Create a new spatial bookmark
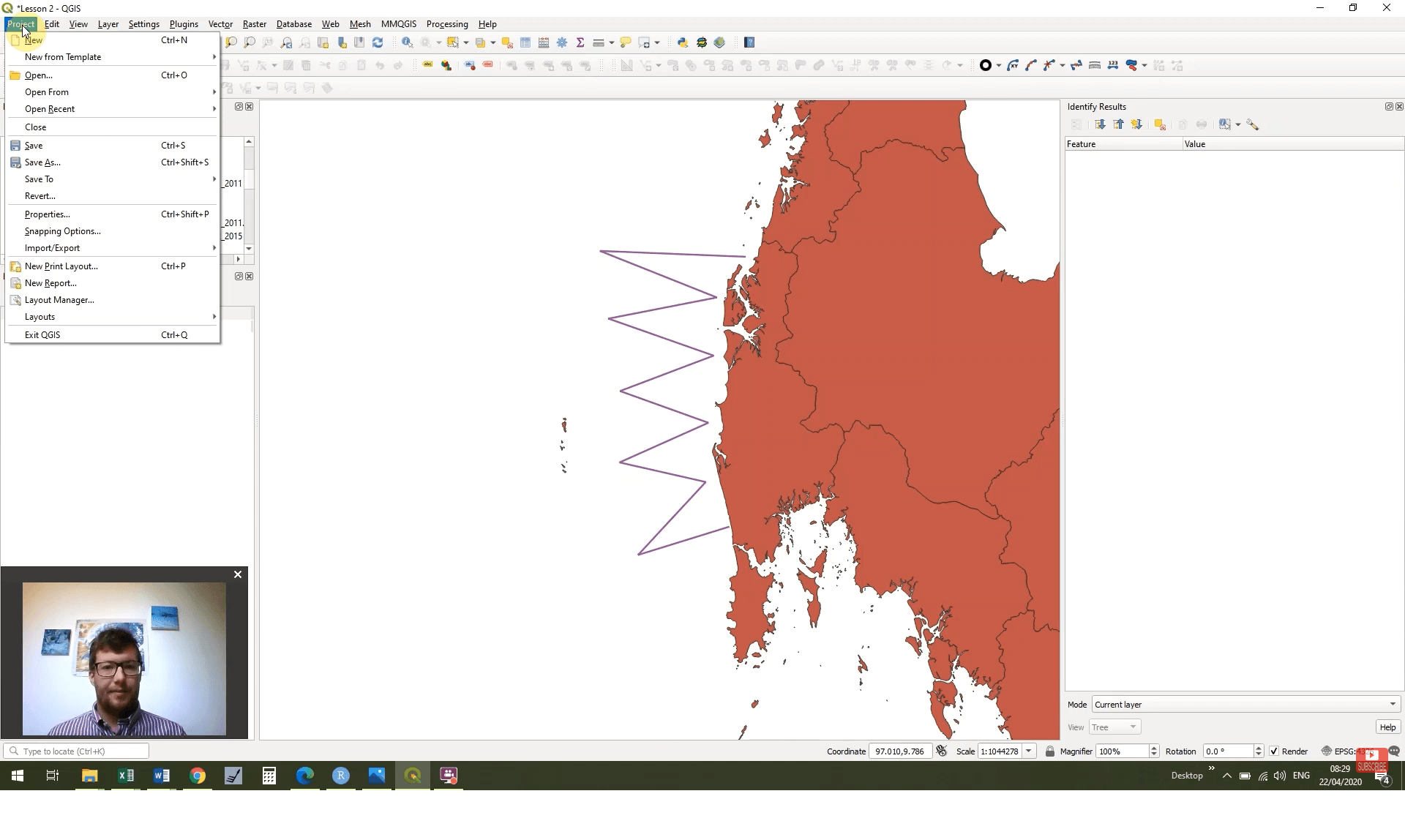 tap(342, 42)
